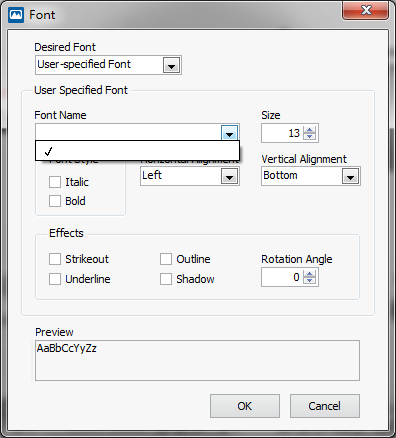Open the Horizontal Alignment Left dropdown
396x438 pixels.
click(229, 176)
